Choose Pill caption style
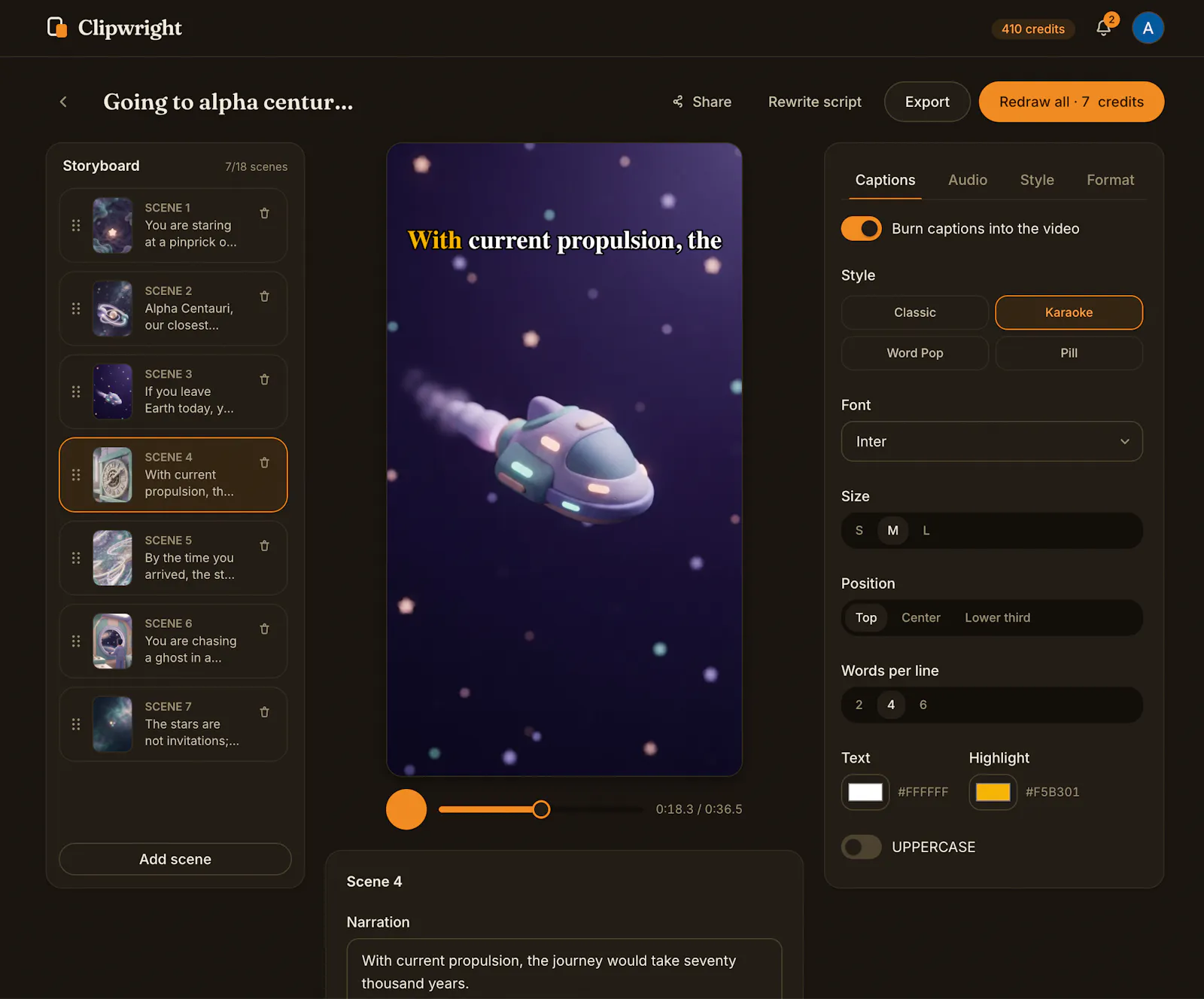 [x=1069, y=353]
